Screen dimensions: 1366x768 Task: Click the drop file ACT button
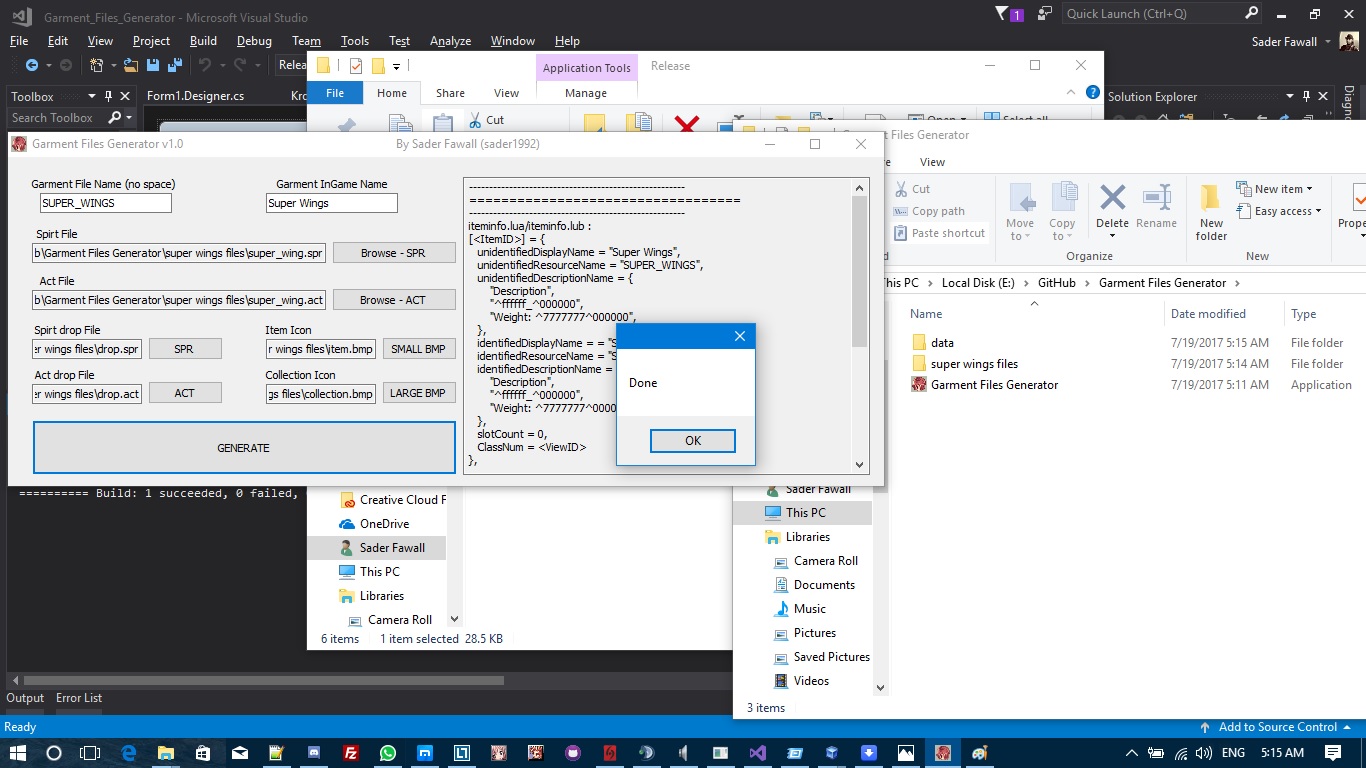pyautogui.click(x=185, y=393)
